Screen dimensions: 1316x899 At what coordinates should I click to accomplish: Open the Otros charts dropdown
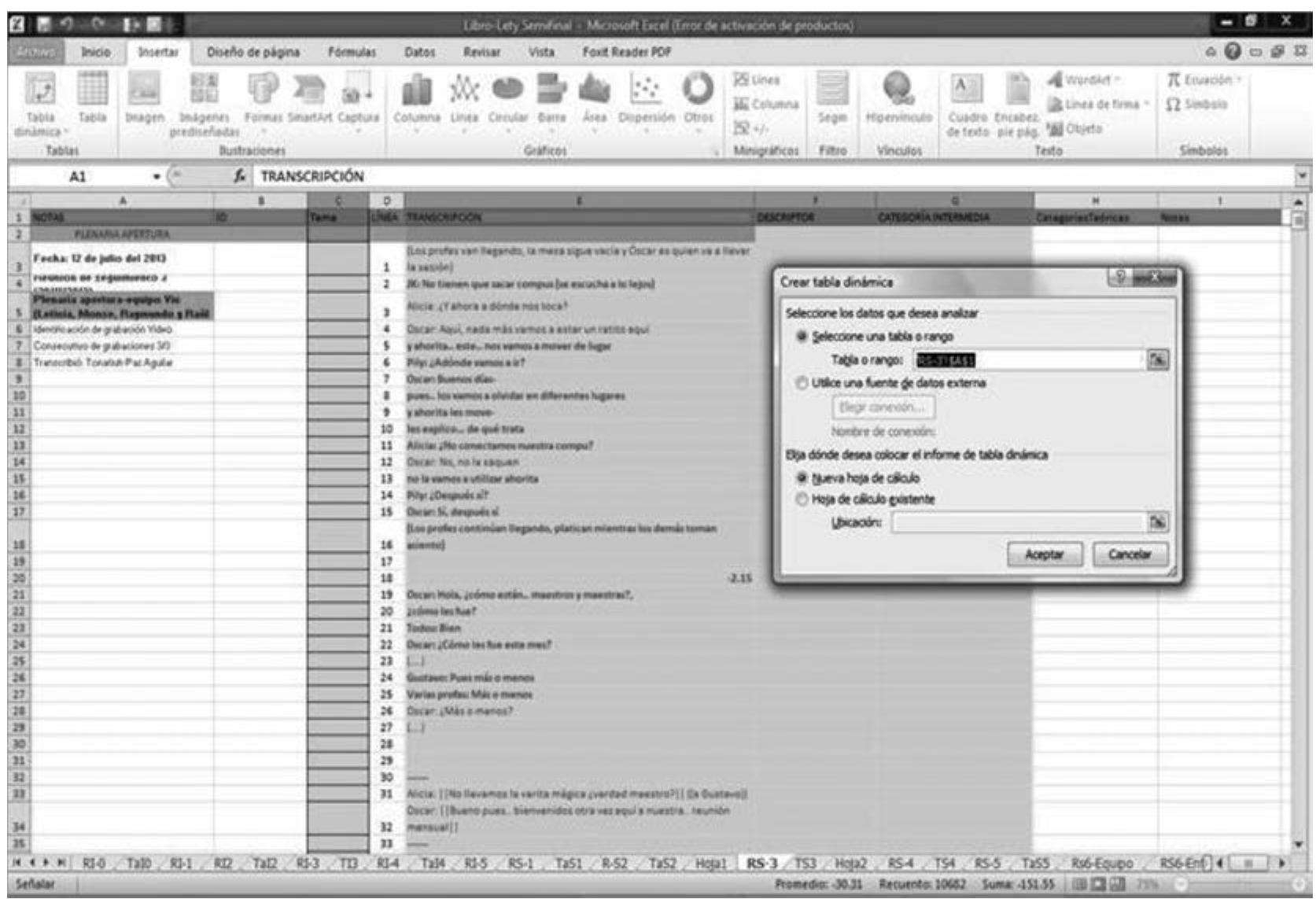point(697,94)
